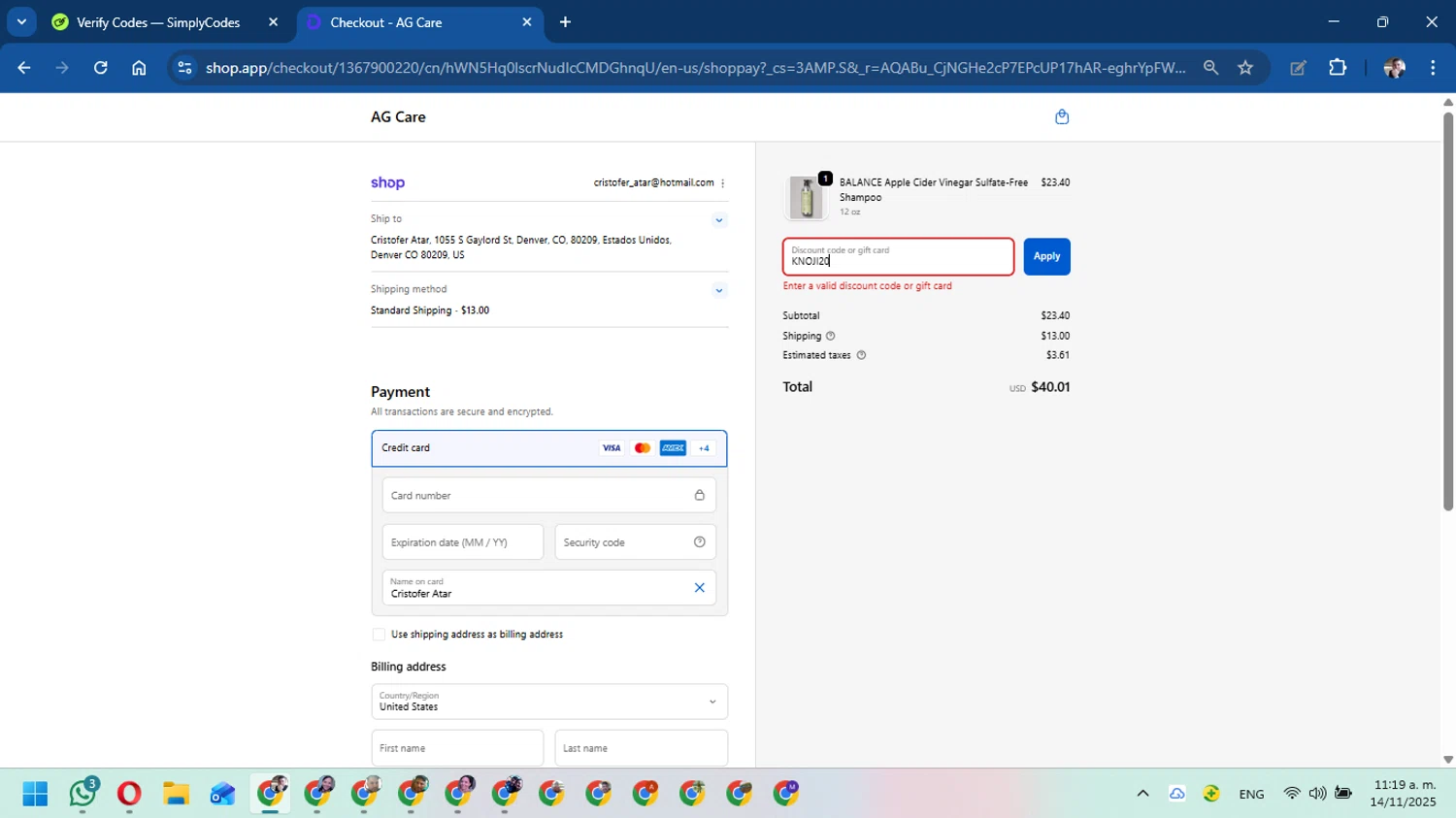Close the Verify Codes — SimplyCodes tab

tap(273, 22)
